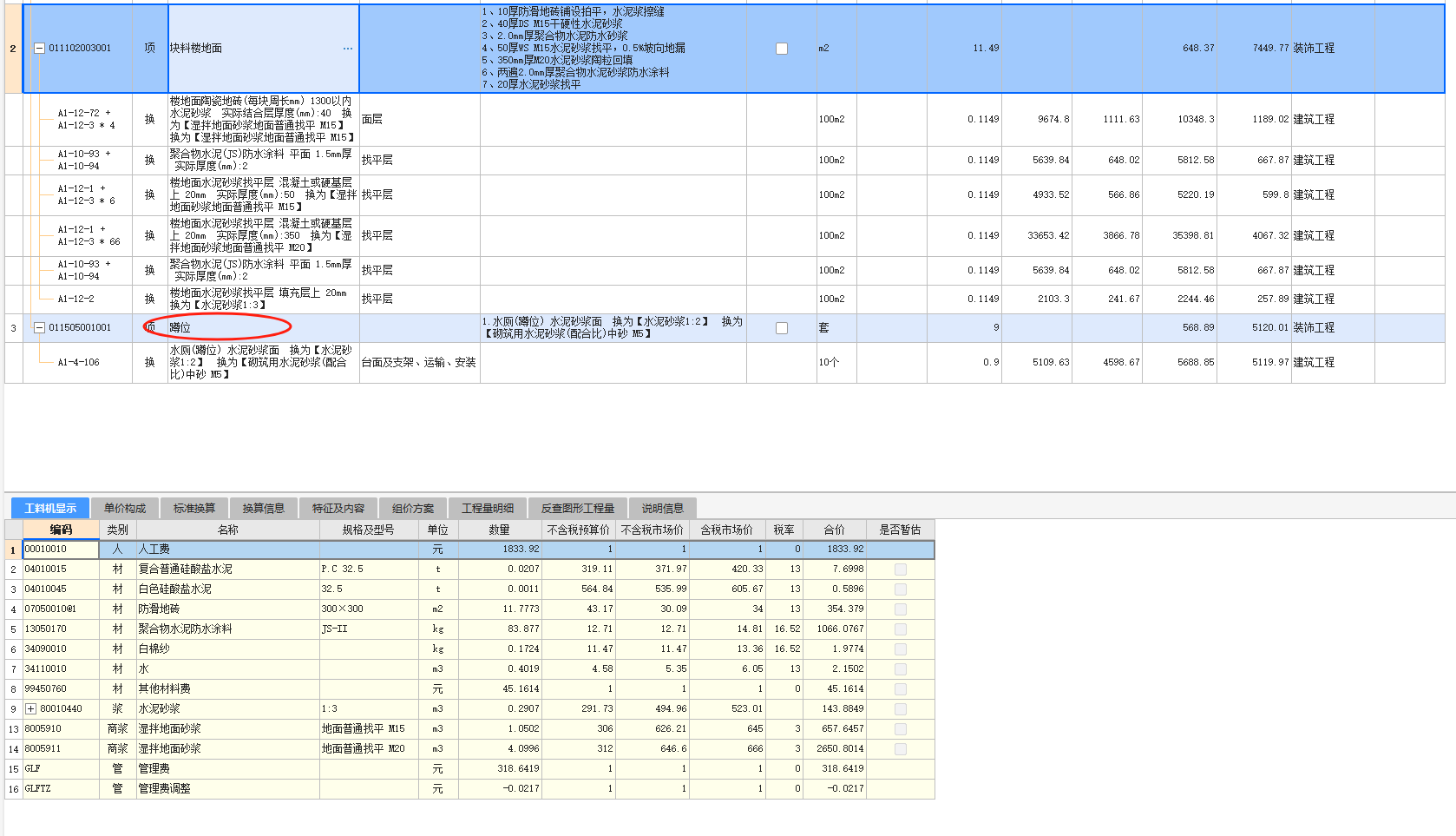
Task: Toggle 是否暂估 for 白色硅酸盐水泥
Action: (x=901, y=589)
